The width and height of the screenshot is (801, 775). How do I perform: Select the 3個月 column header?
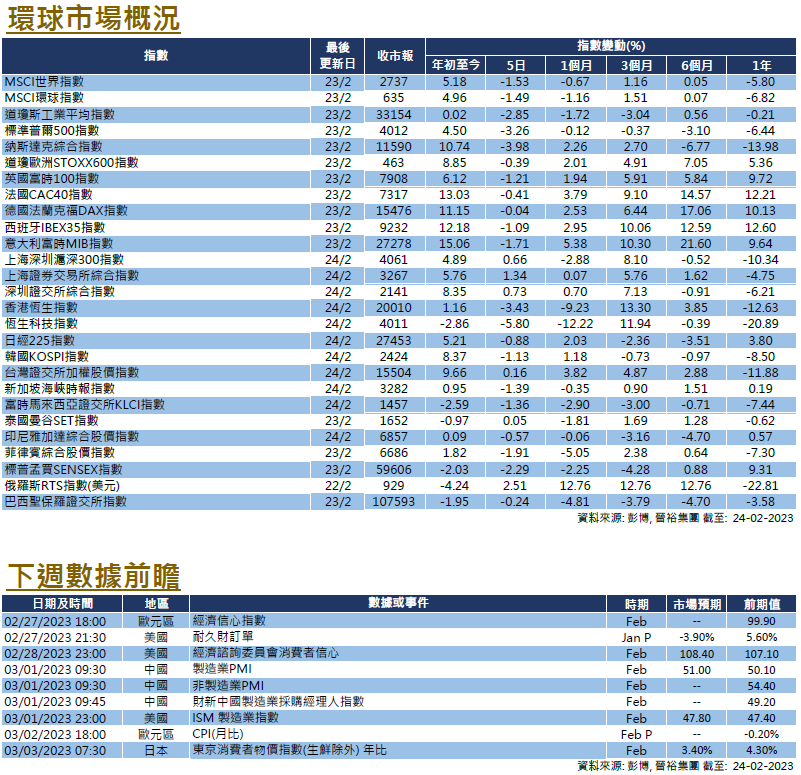[x=636, y=65]
